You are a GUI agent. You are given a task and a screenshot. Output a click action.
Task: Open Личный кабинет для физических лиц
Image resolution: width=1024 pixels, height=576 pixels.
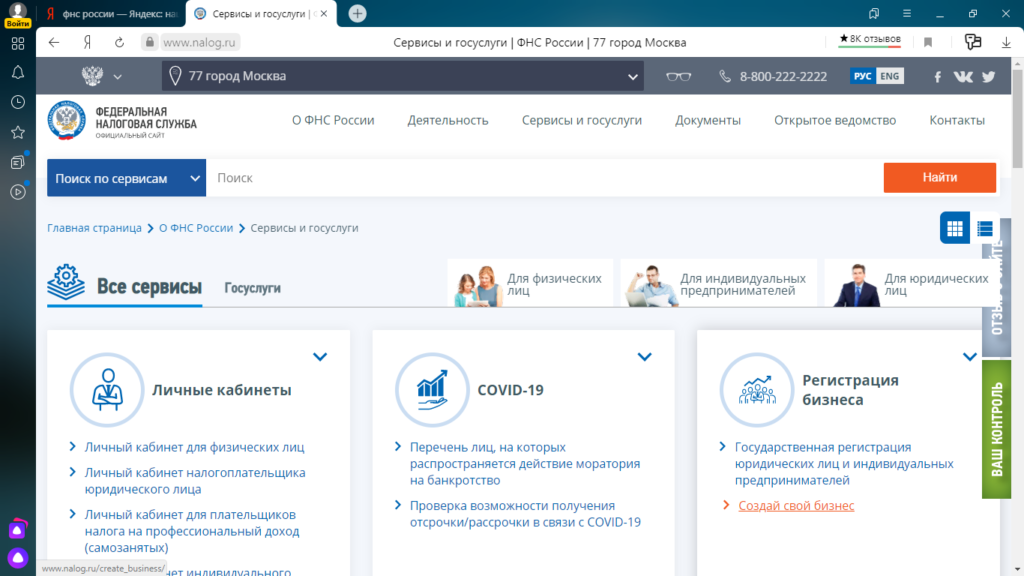coord(195,447)
